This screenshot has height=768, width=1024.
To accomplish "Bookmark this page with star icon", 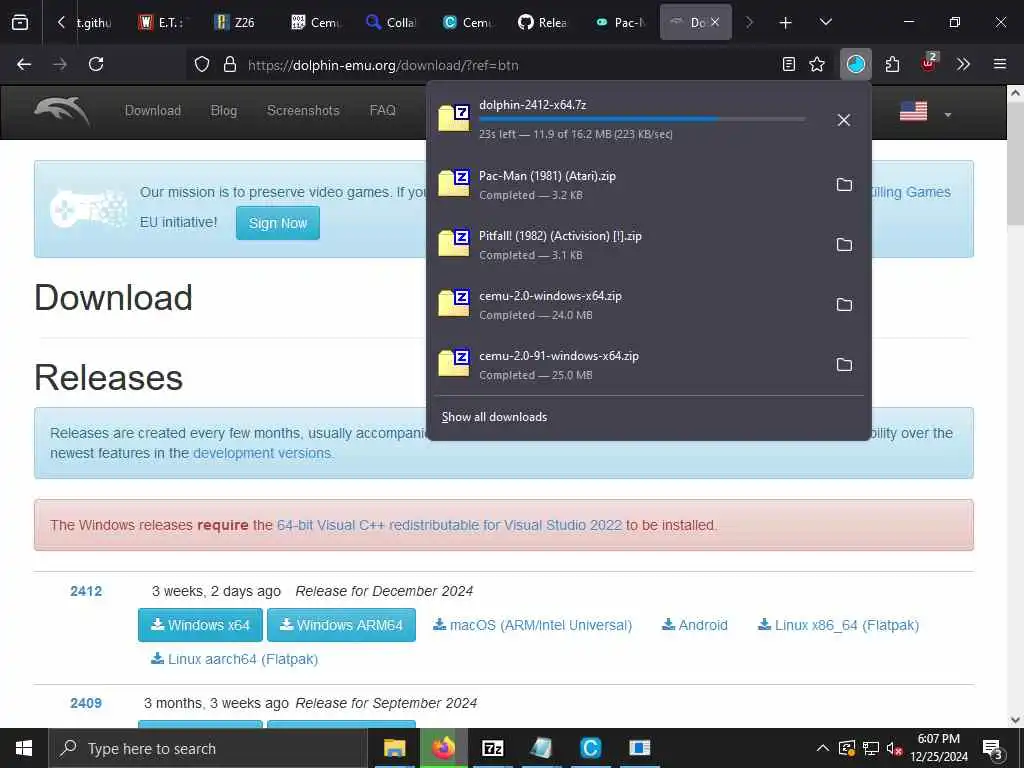I will (x=816, y=64).
